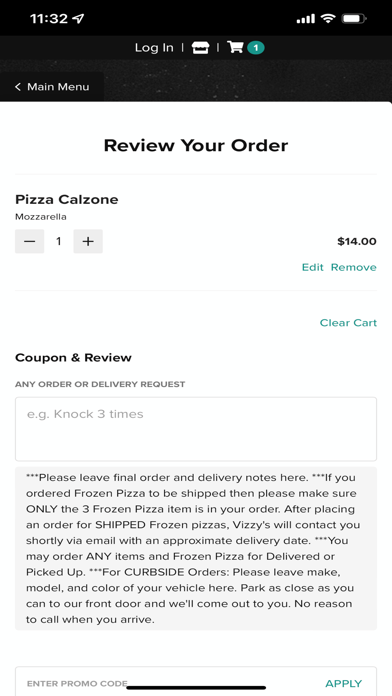Decrease Pizza Calzone quantity with minus
This screenshot has height=696, width=392.
30,241
